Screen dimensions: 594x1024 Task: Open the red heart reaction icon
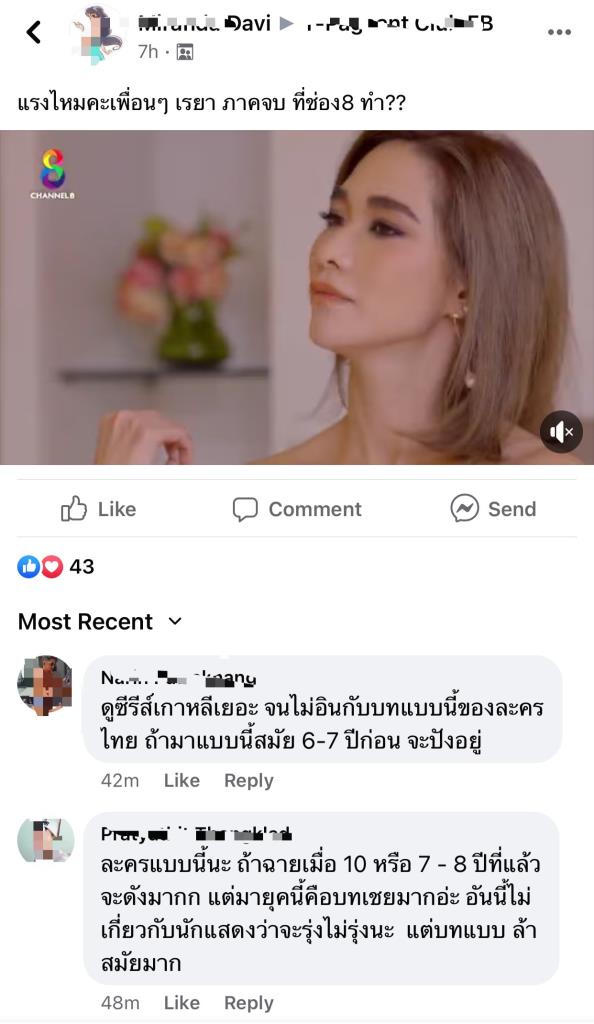pos(52,567)
